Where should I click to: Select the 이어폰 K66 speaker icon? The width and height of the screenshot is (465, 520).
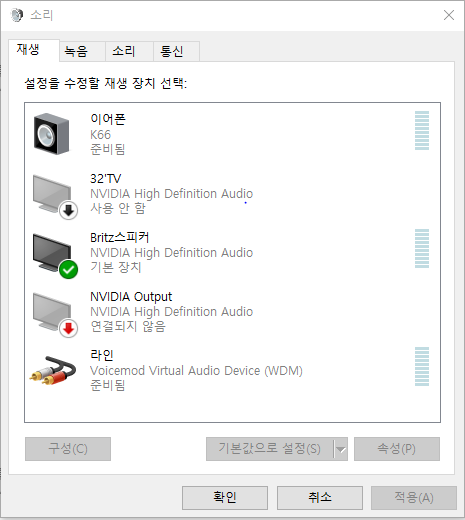pyautogui.click(x=52, y=134)
